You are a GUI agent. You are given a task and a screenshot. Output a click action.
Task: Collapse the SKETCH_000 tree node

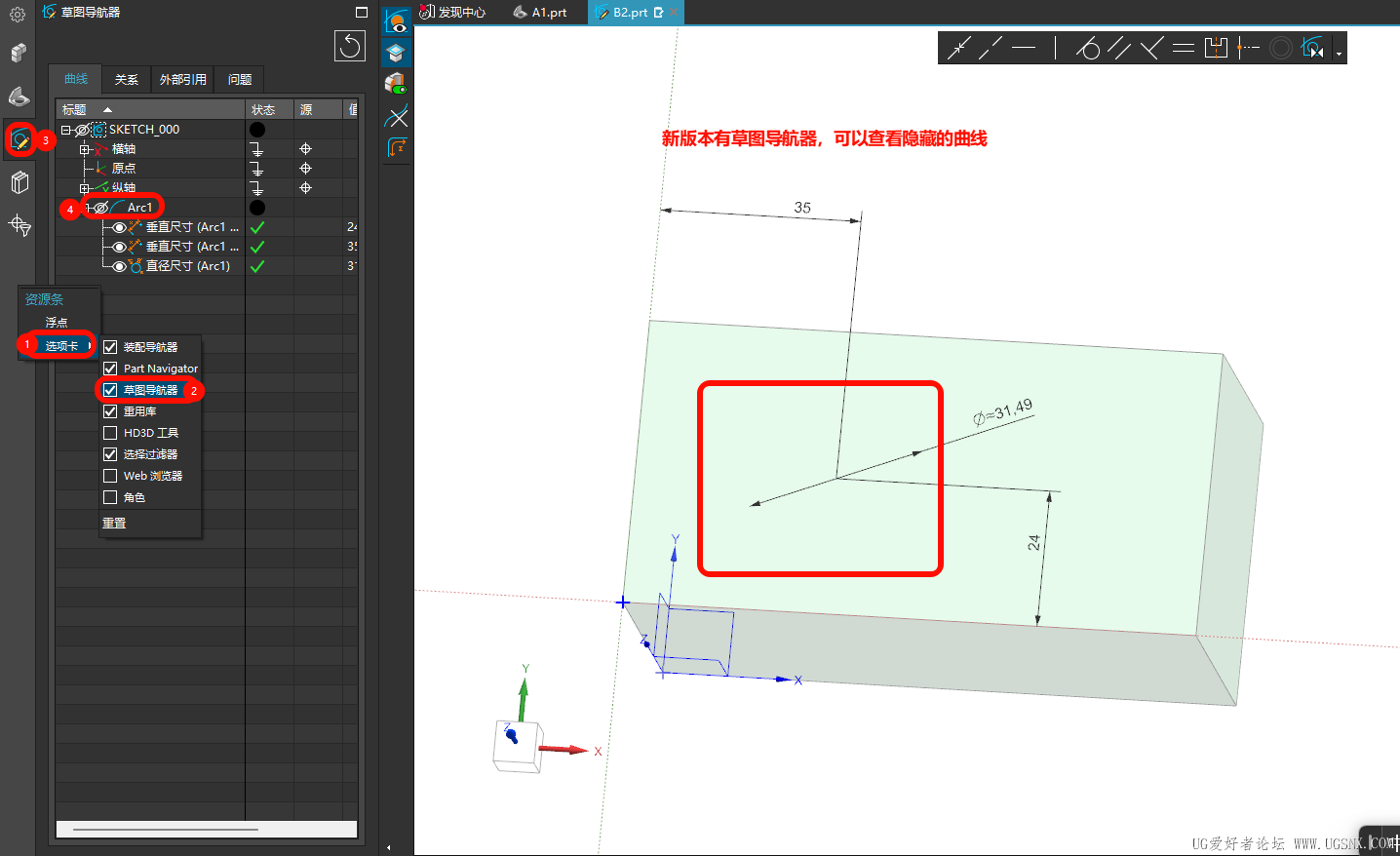coord(65,130)
